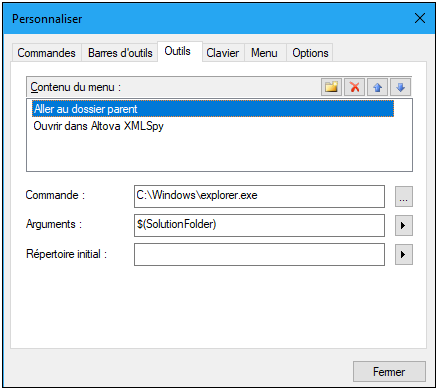Browse for command with the ellipsis button
Screen dimensions: 438x390
click(x=404, y=197)
